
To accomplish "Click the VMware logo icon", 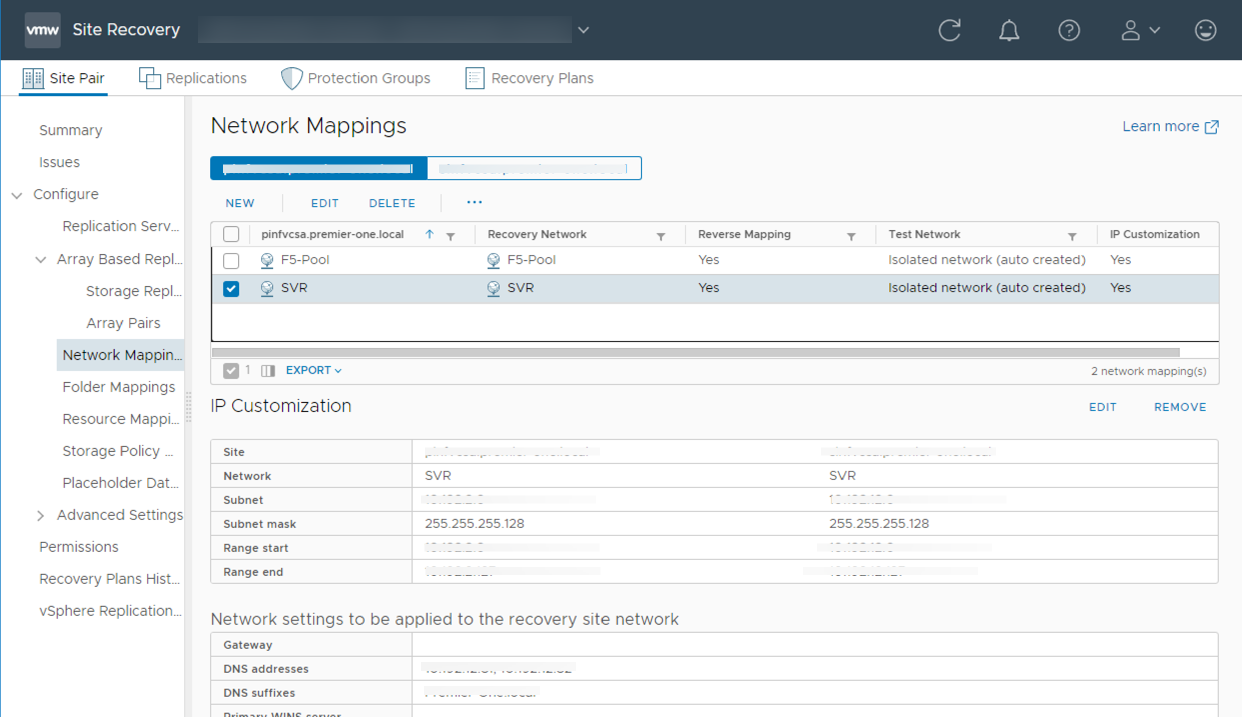I will click(x=42, y=30).
